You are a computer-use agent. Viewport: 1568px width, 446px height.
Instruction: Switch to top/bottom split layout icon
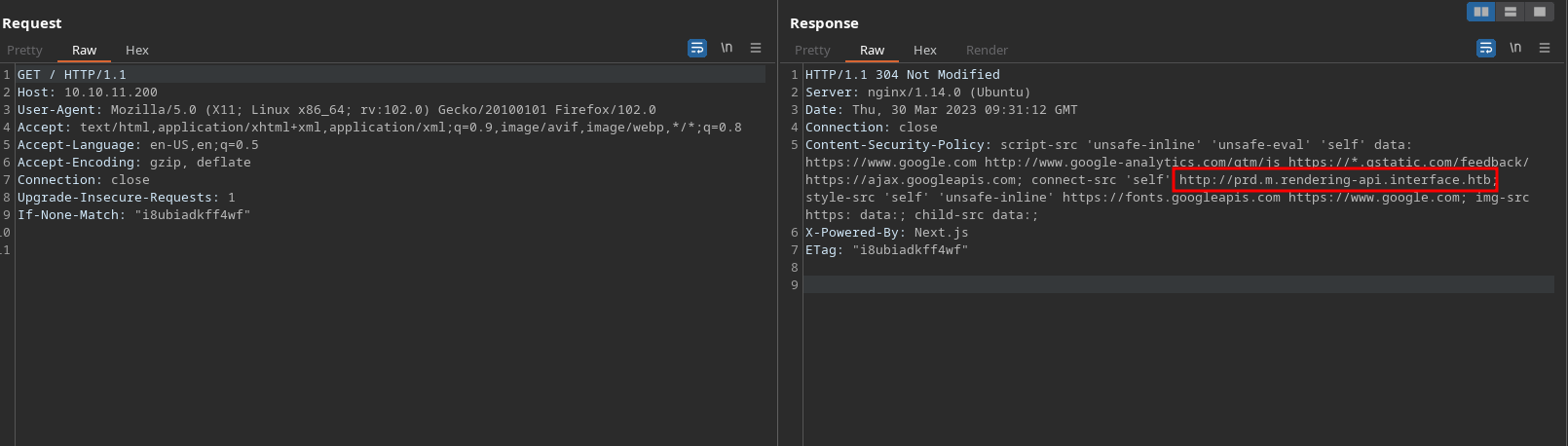[x=1511, y=12]
